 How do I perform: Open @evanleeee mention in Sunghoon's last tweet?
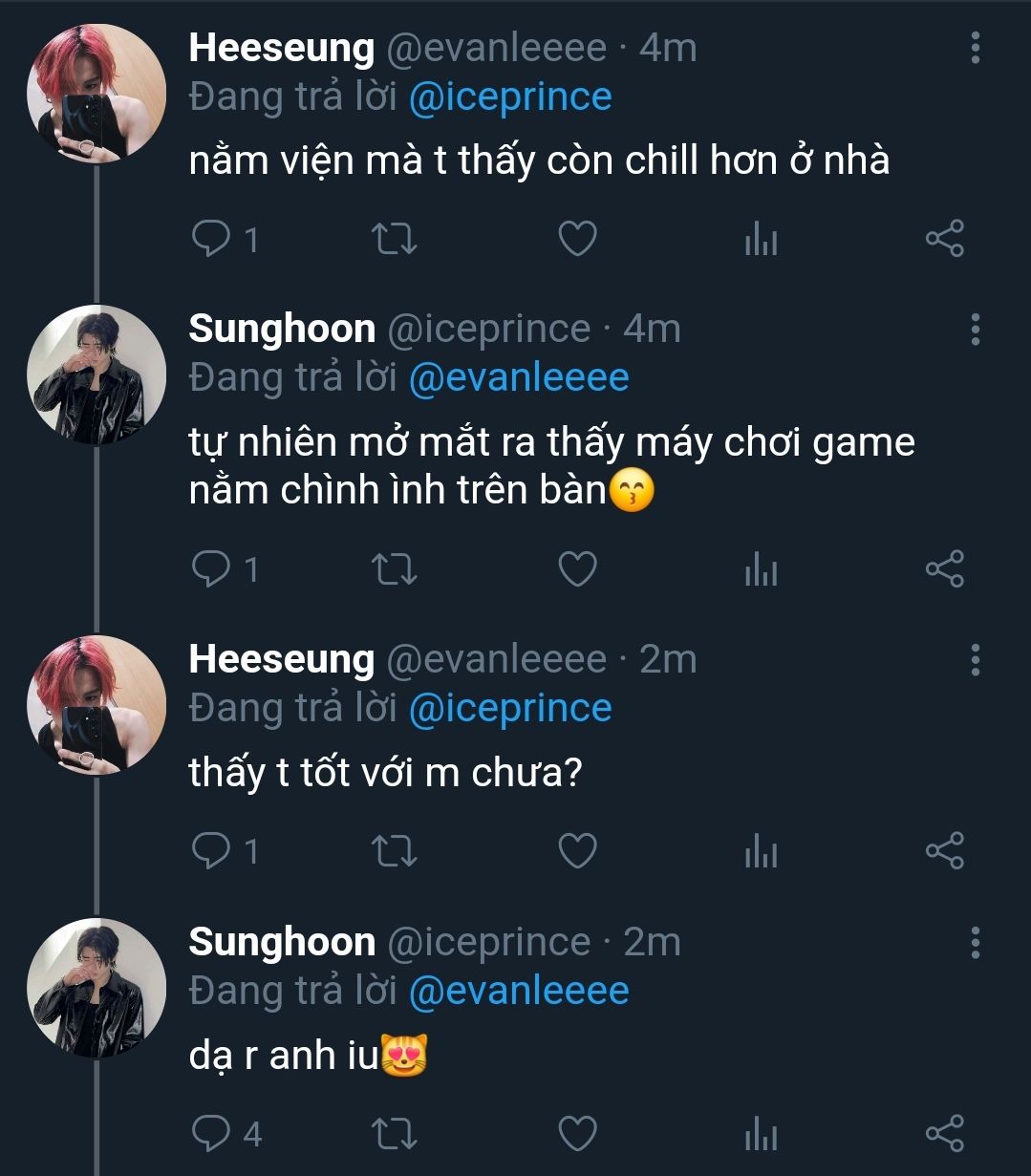(519, 992)
